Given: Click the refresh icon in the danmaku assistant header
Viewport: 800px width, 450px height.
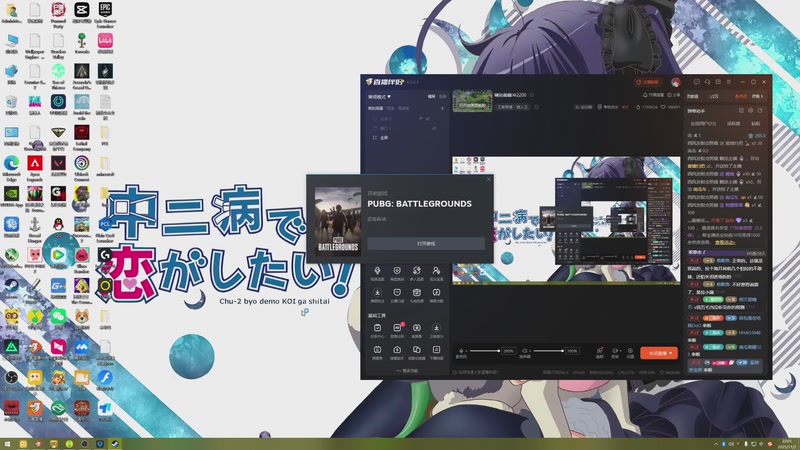Looking at the screenshot, I should point(760,111).
